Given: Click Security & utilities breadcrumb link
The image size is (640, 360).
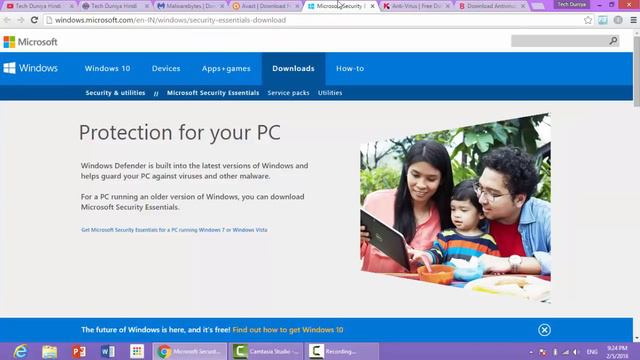Looking at the screenshot, I should pos(115,93).
